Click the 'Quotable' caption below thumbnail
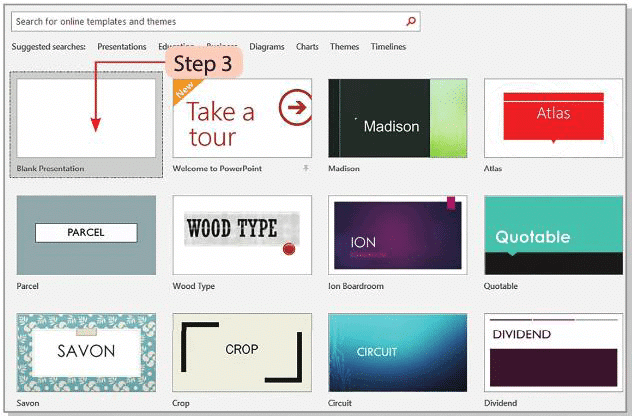This screenshot has height=416, width=632. coord(501,286)
